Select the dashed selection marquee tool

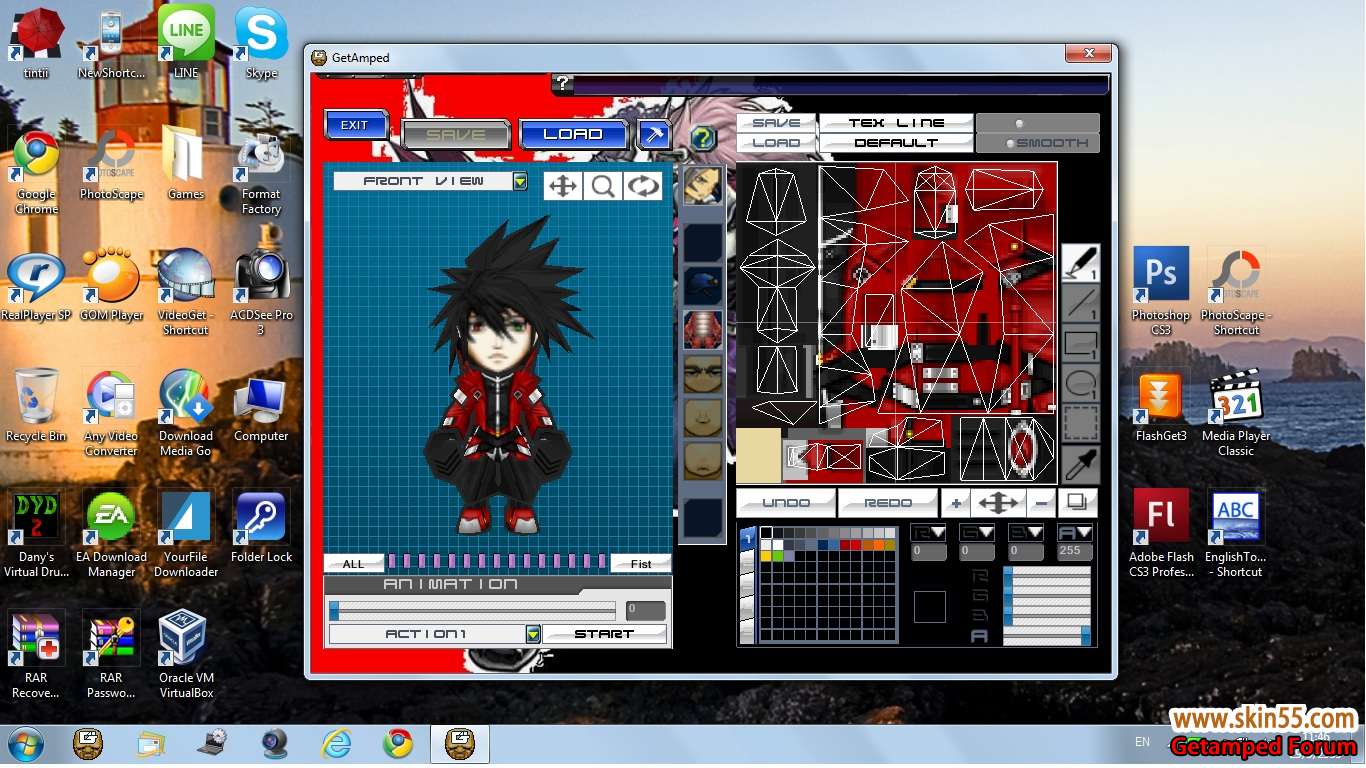point(1080,423)
